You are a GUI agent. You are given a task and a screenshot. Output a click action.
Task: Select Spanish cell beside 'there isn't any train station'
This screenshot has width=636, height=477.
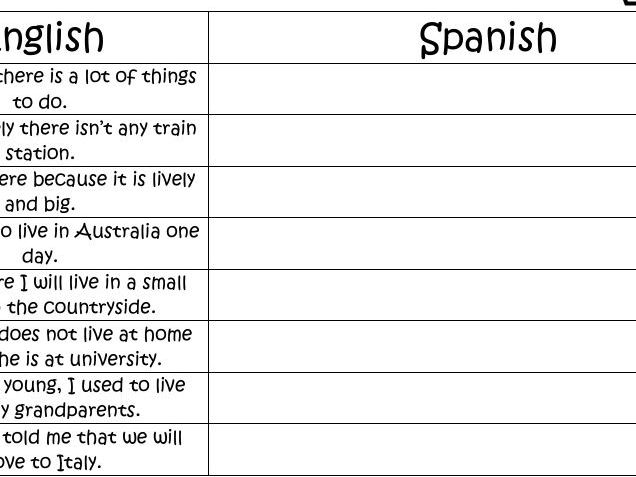tap(422, 140)
